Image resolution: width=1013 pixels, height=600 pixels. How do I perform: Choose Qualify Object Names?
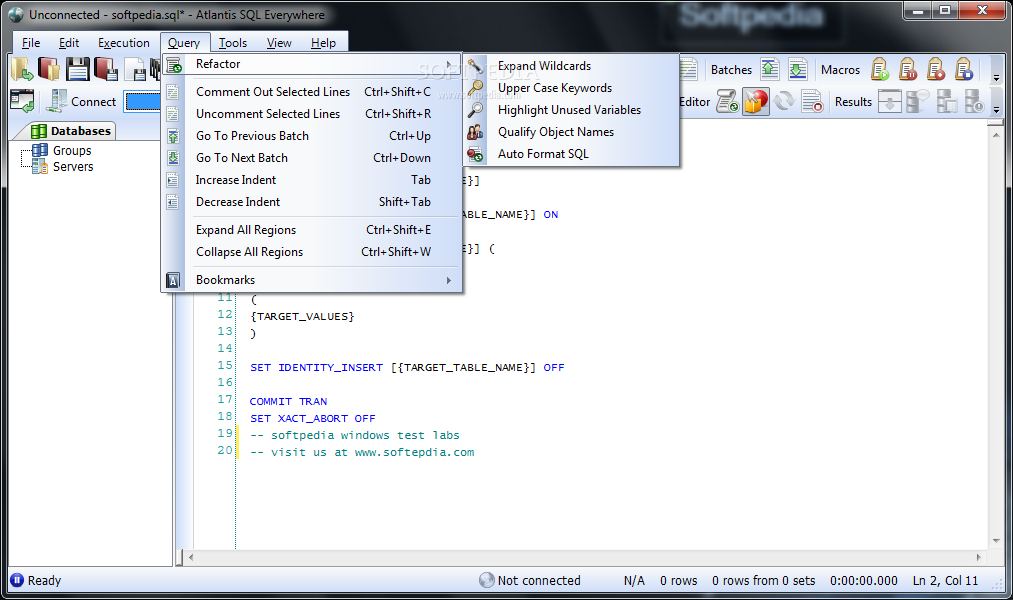click(x=571, y=132)
